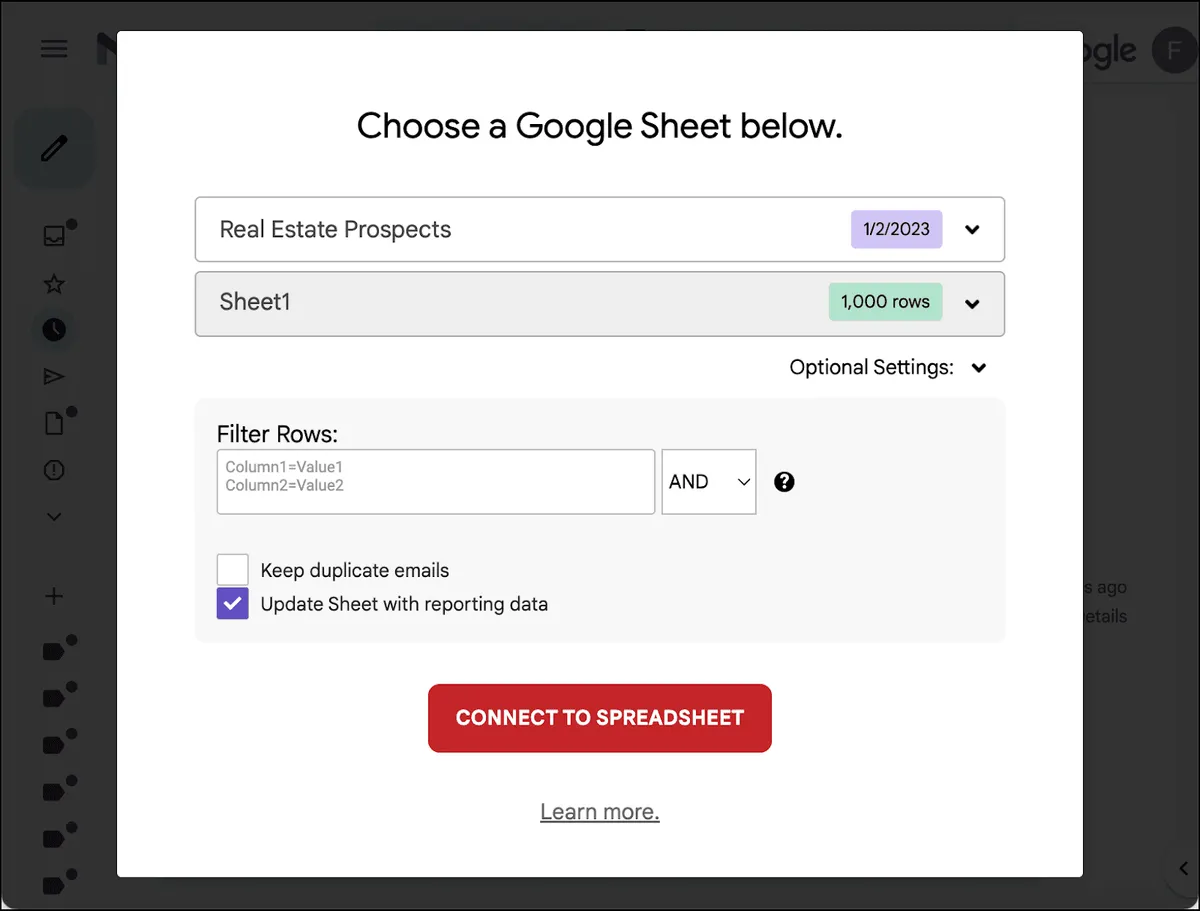Uncheck Update Sheet with reporting data
The image size is (1200, 911).
tap(233, 603)
